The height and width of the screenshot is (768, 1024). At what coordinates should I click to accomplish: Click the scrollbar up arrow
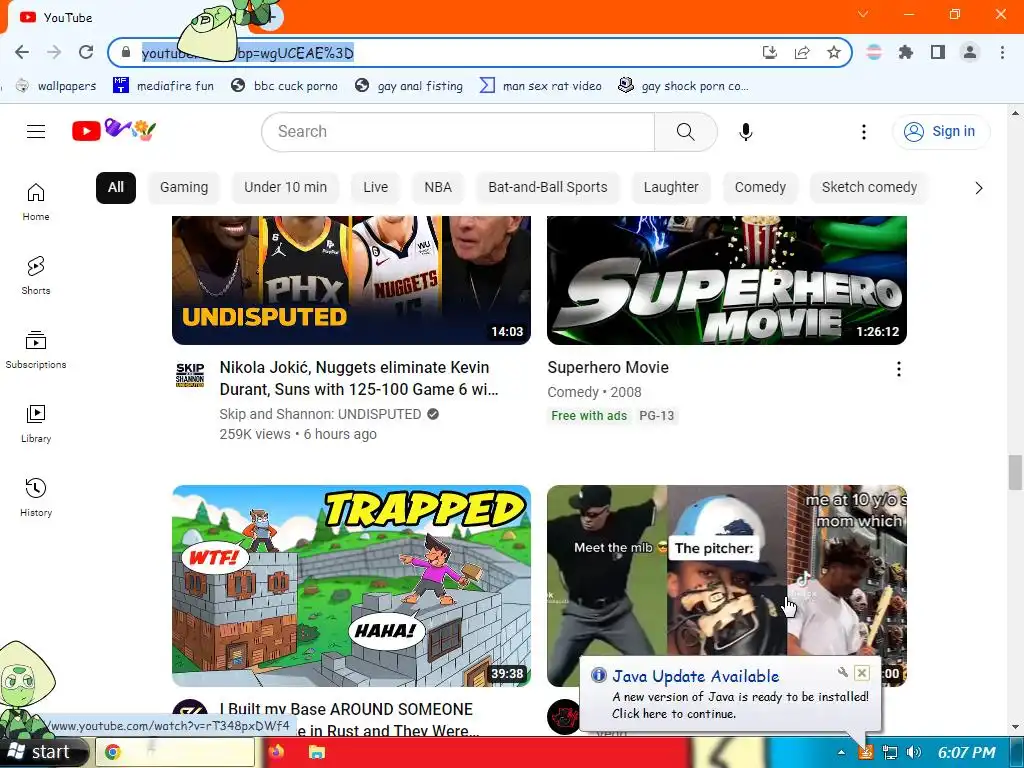[1015, 113]
